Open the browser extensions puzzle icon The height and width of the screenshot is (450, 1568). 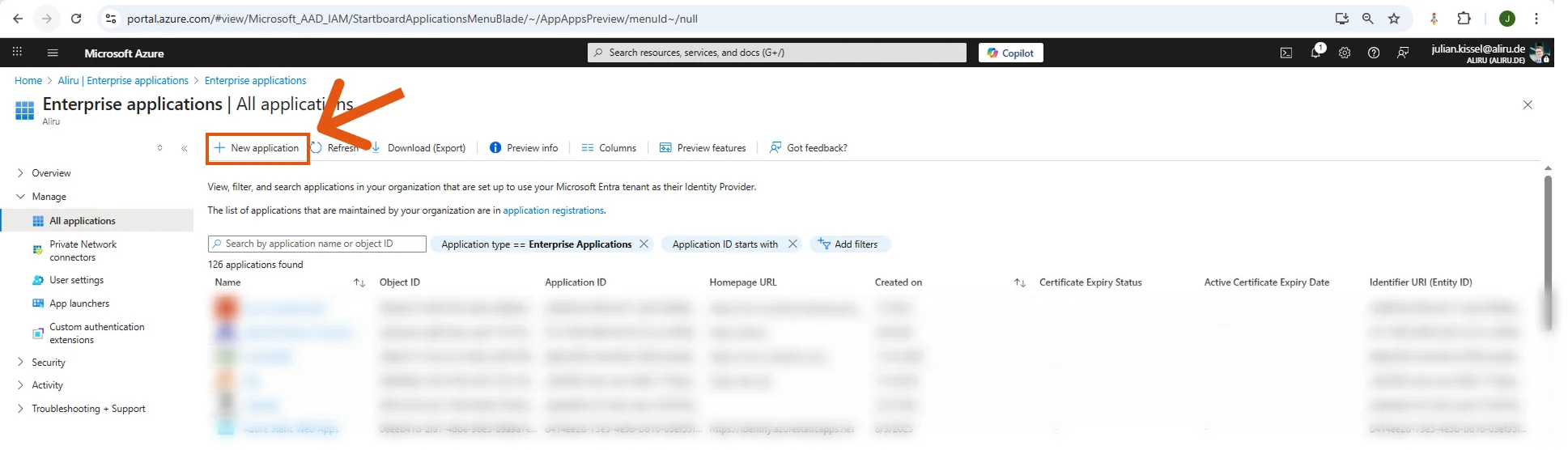[1464, 19]
